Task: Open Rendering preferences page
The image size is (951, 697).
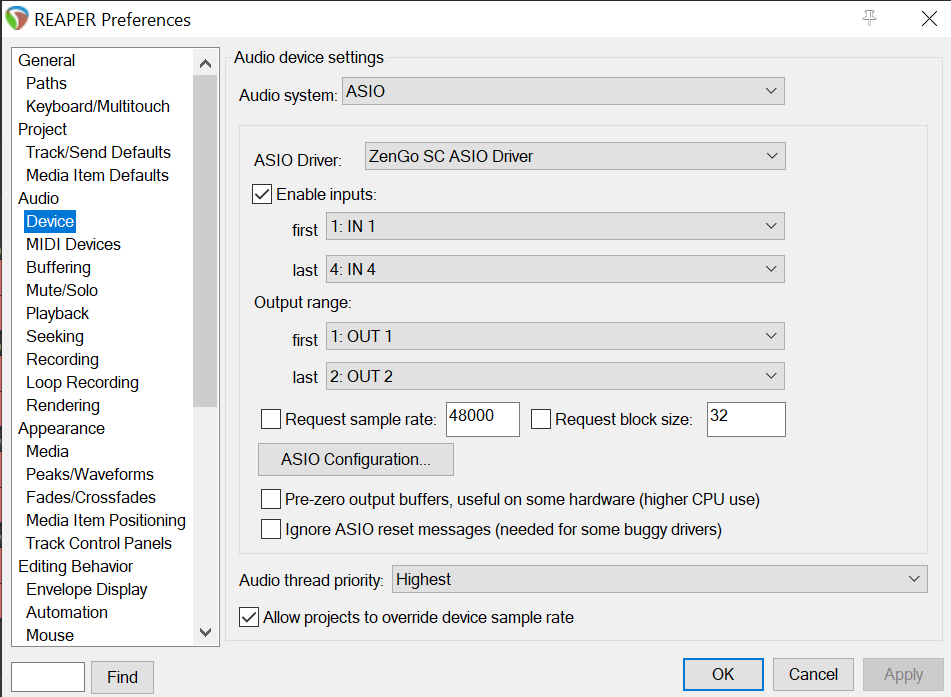Action: pyautogui.click(x=63, y=405)
